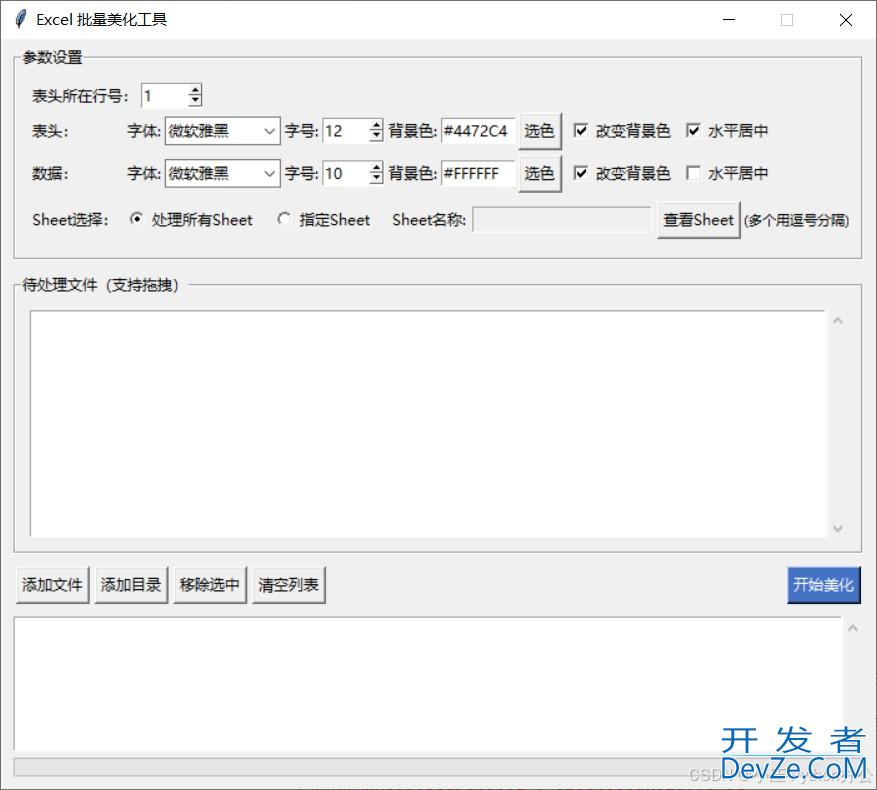Open the header font dropdown
This screenshot has height=790, width=877.
pyautogui.click(x=269, y=131)
